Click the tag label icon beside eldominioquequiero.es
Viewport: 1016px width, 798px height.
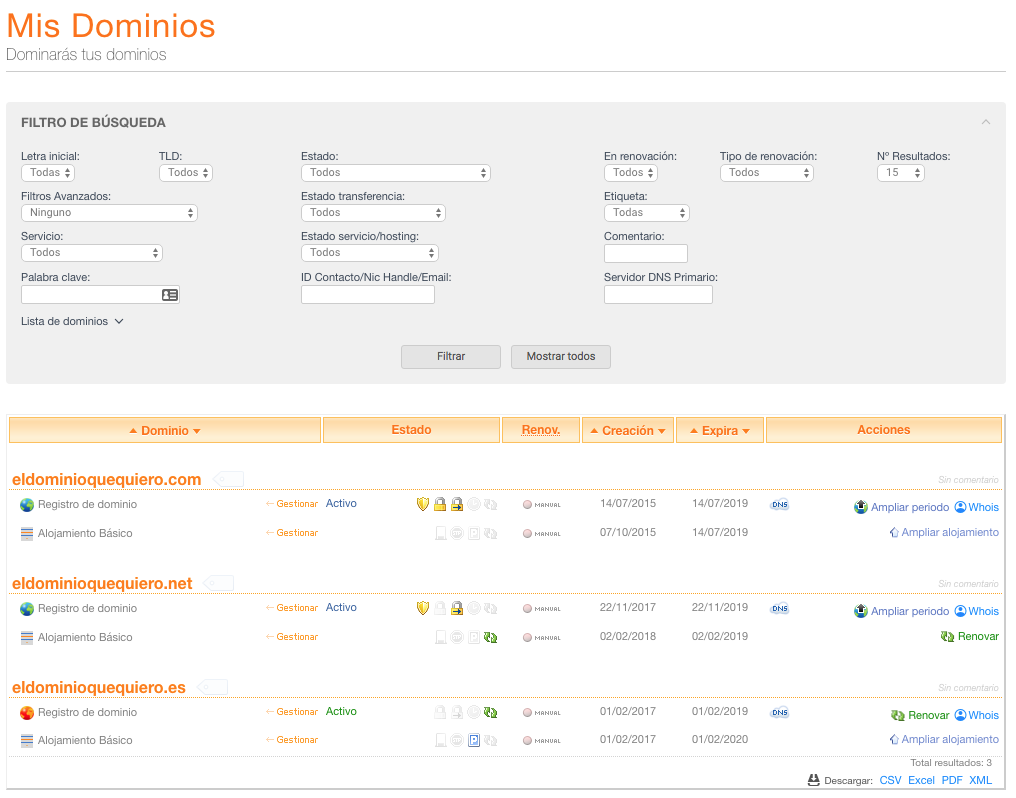[212, 687]
